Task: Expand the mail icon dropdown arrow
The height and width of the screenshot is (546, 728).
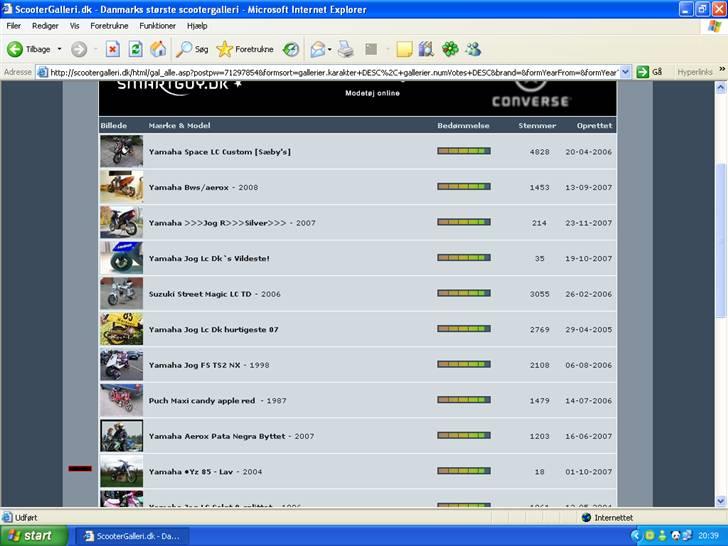Action: 330,49
